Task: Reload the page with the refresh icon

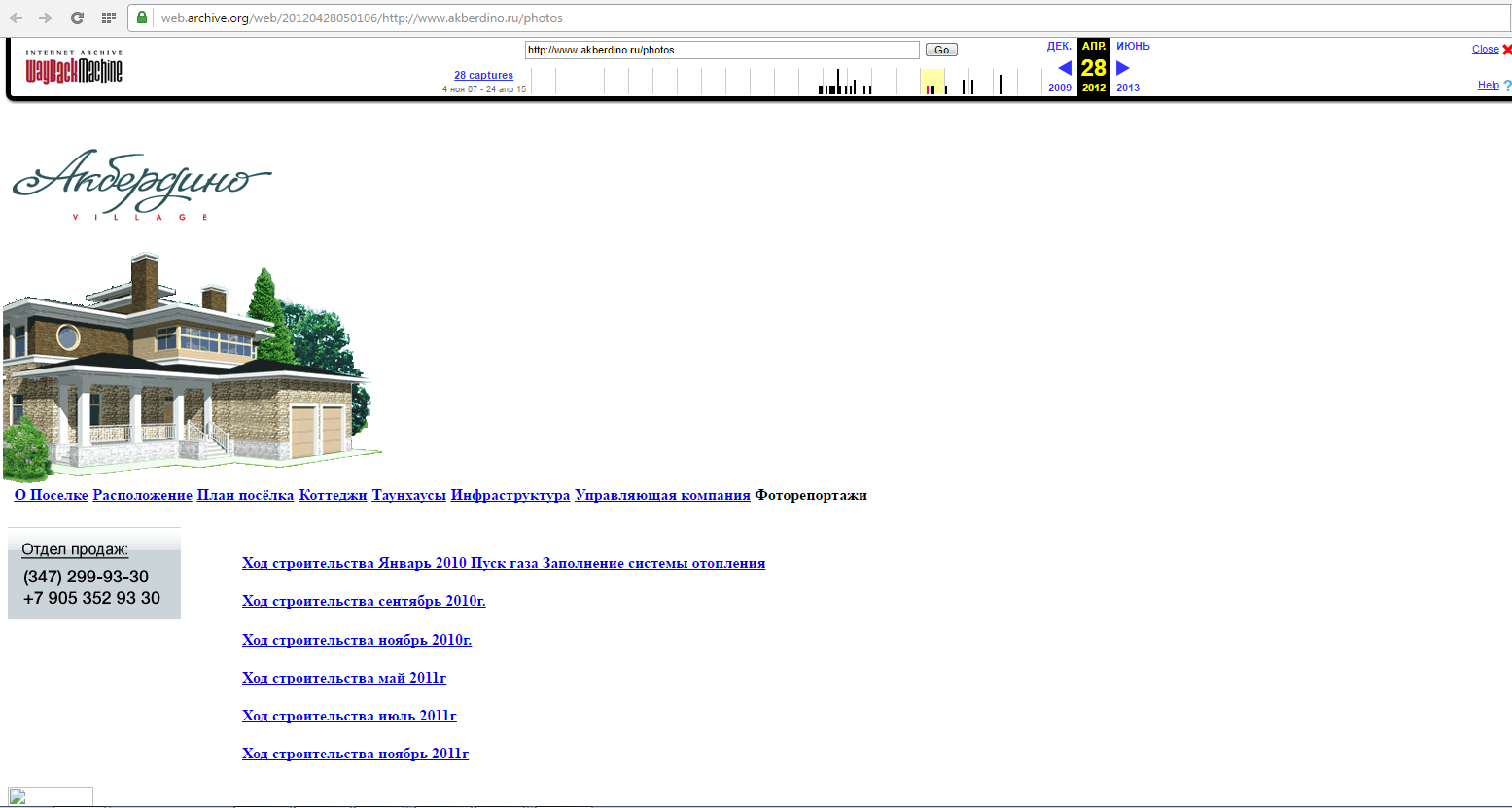Action: [x=77, y=18]
